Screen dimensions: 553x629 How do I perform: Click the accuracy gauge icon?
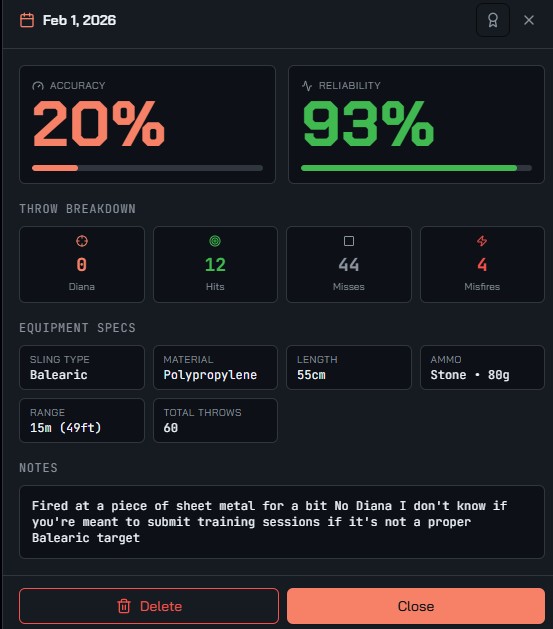click(38, 86)
